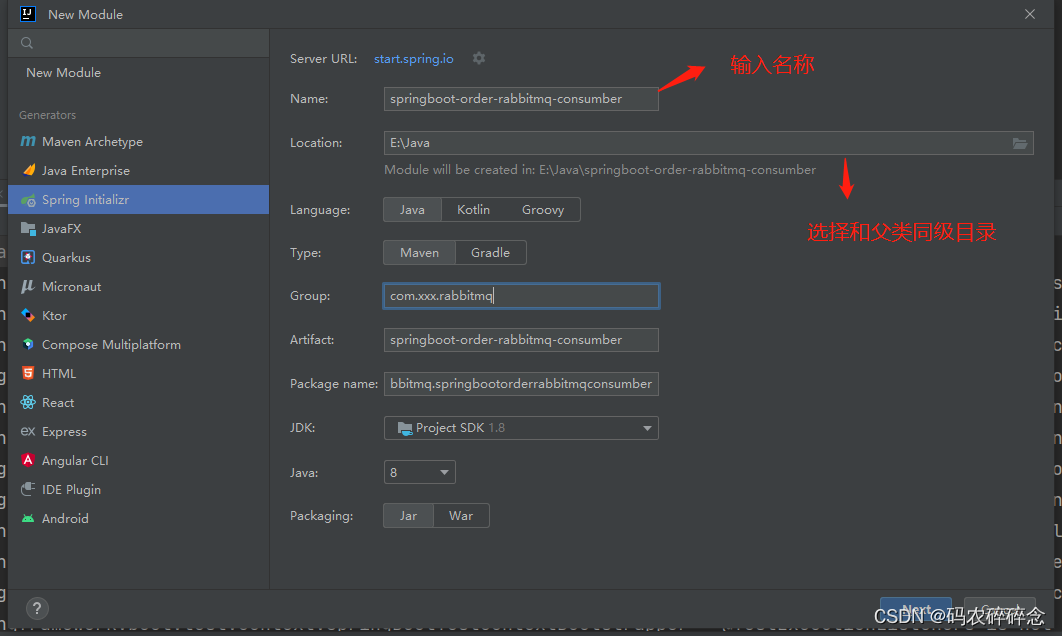The height and width of the screenshot is (636, 1062).
Task: Click the Group input field
Action: pyautogui.click(x=521, y=296)
